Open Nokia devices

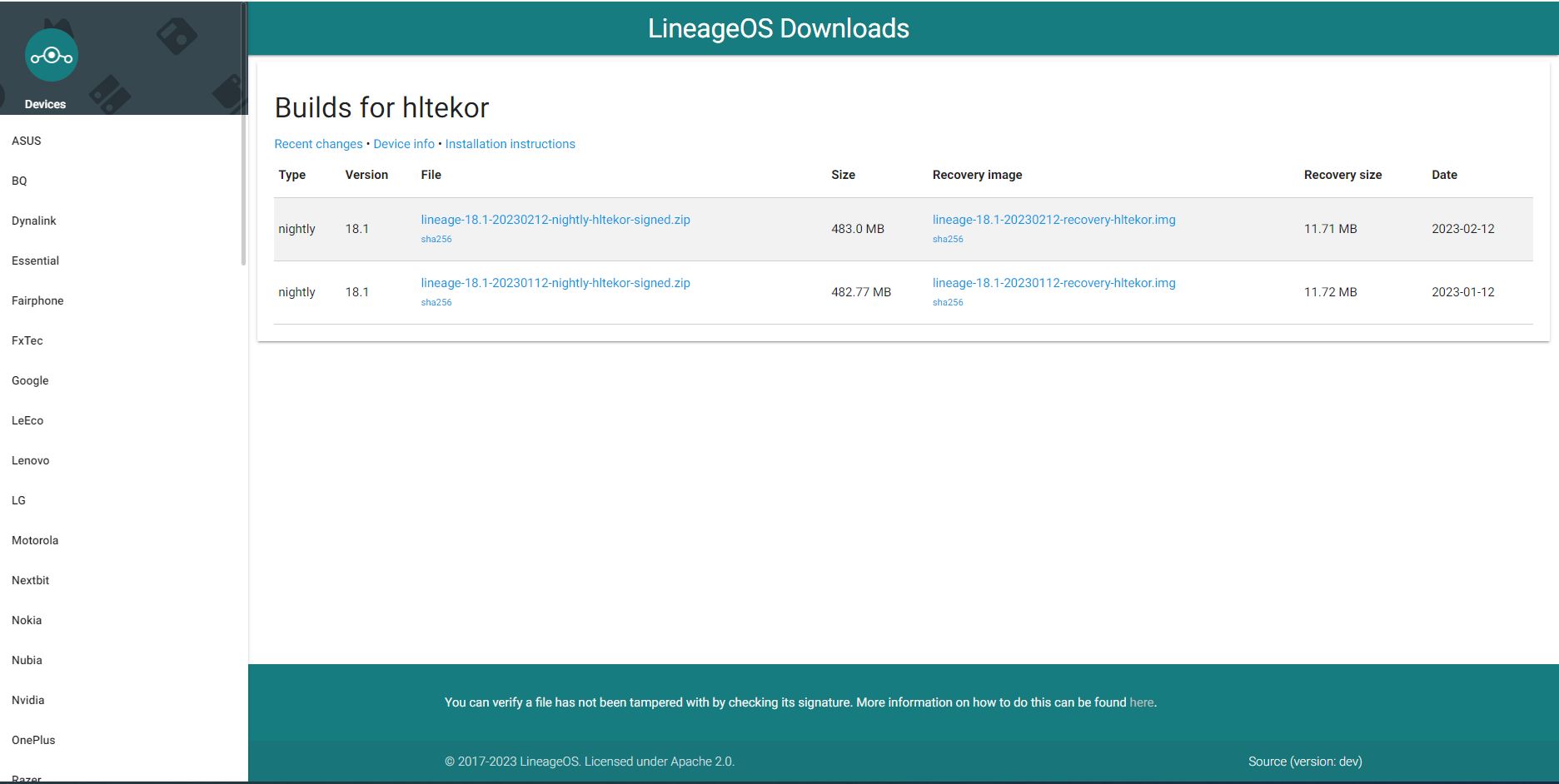[x=27, y=620]
